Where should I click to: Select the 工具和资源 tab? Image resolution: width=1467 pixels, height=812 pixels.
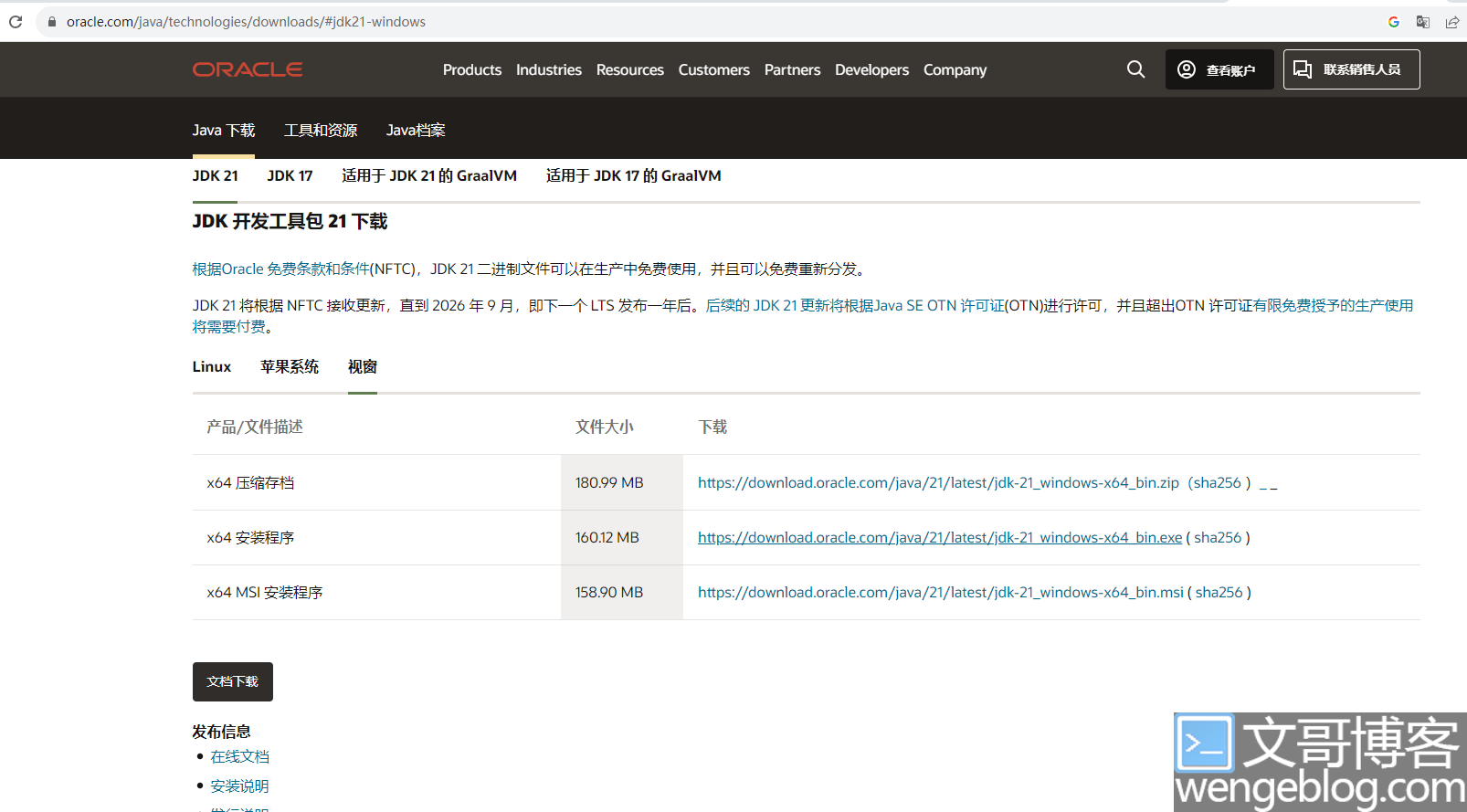(321, 131)
